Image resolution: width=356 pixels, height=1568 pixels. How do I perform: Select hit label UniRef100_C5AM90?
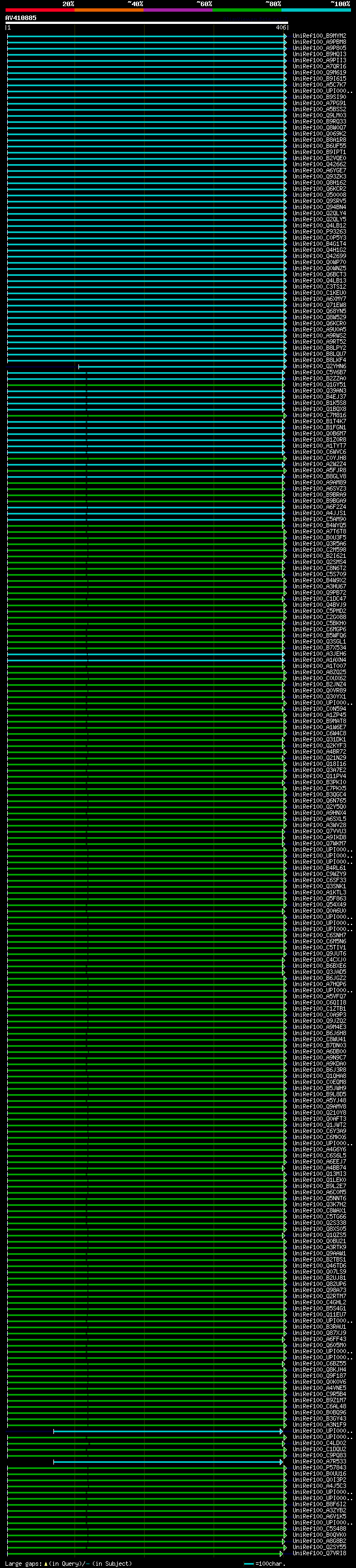click(x=319, y=519)
